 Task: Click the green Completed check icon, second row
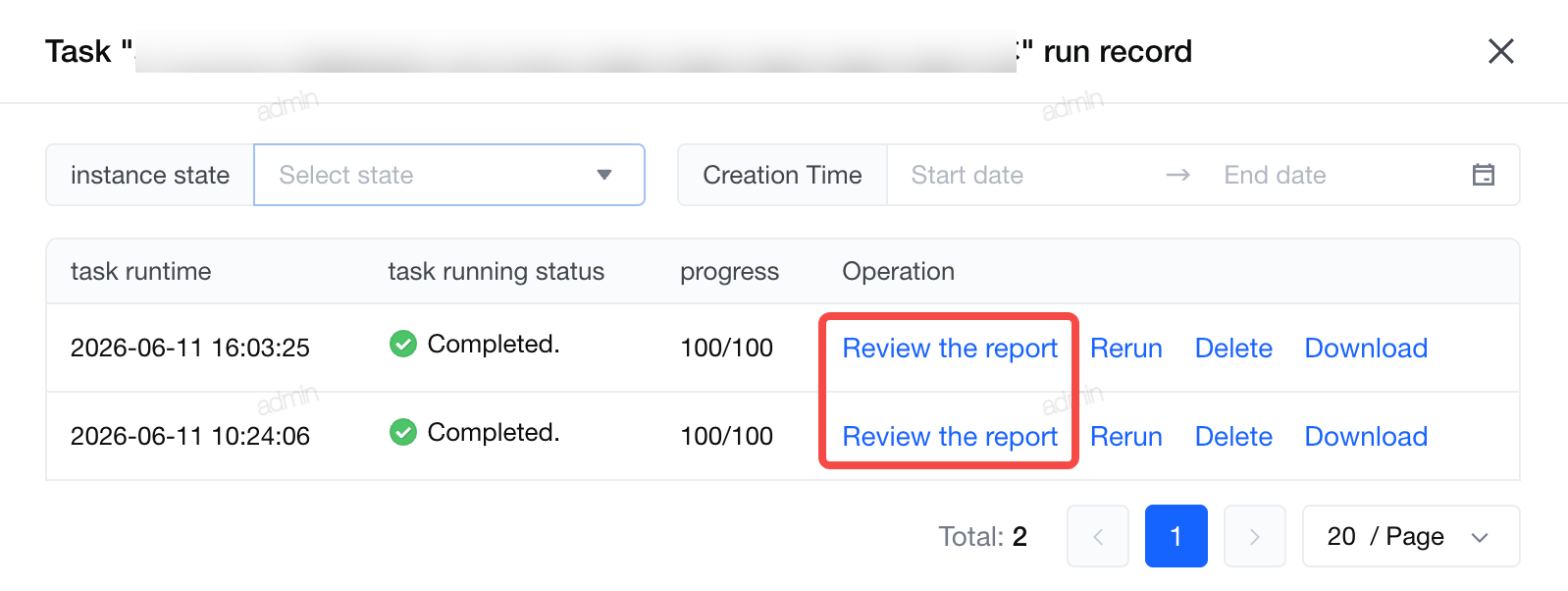click(x=403, y=432)
